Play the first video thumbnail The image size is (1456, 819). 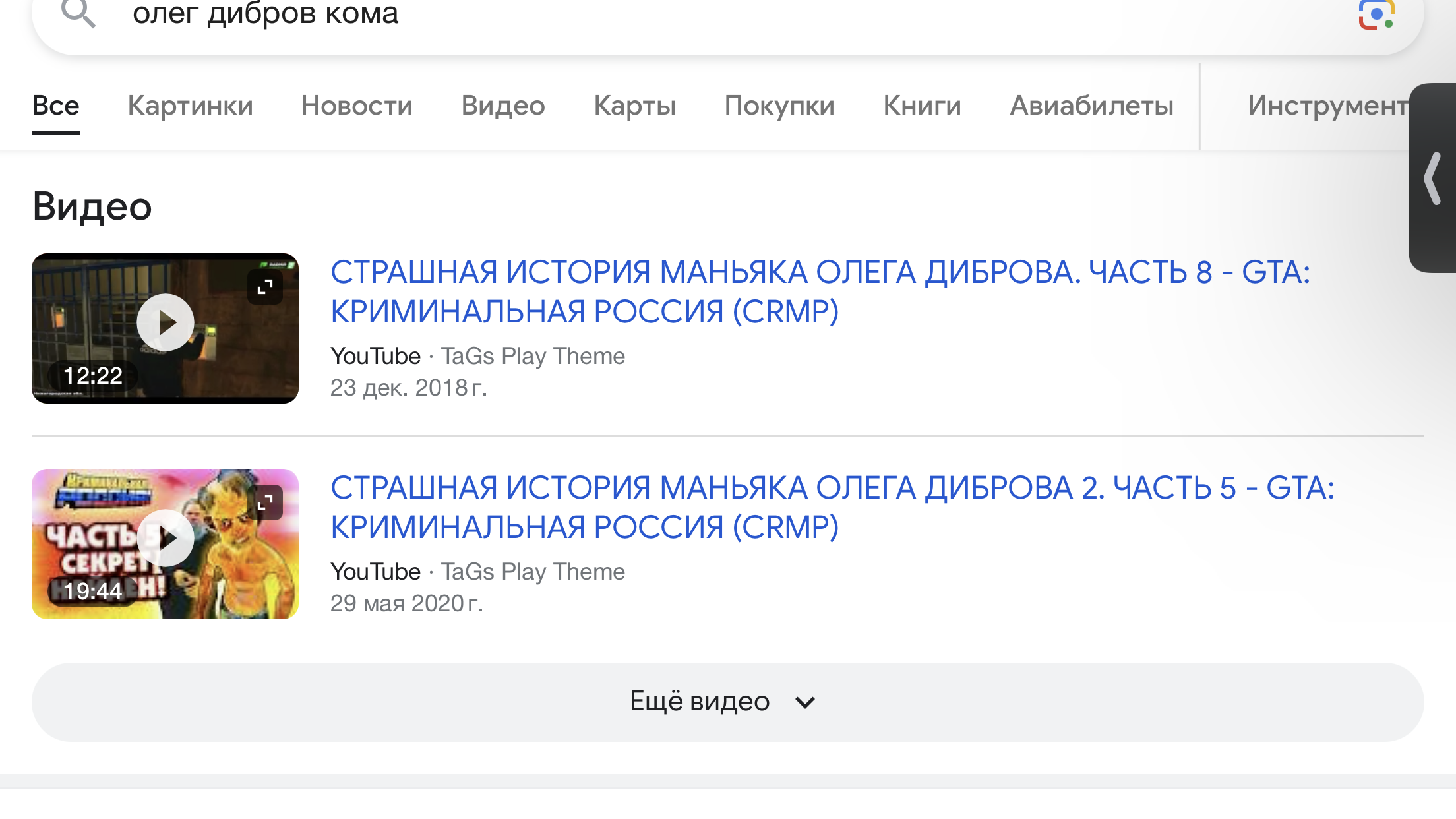(165, 322)
